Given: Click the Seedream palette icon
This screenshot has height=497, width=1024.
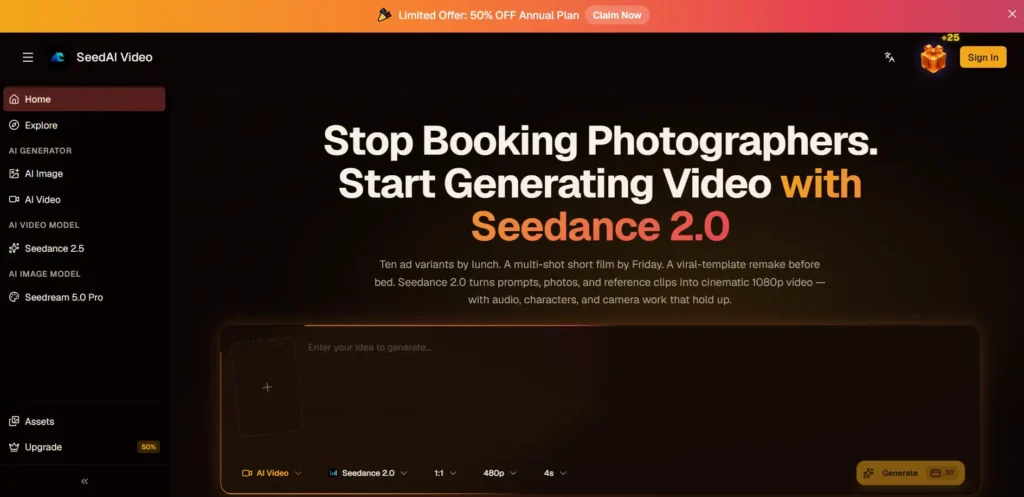Looking at the screenshot, I should [x=14, y=297].
